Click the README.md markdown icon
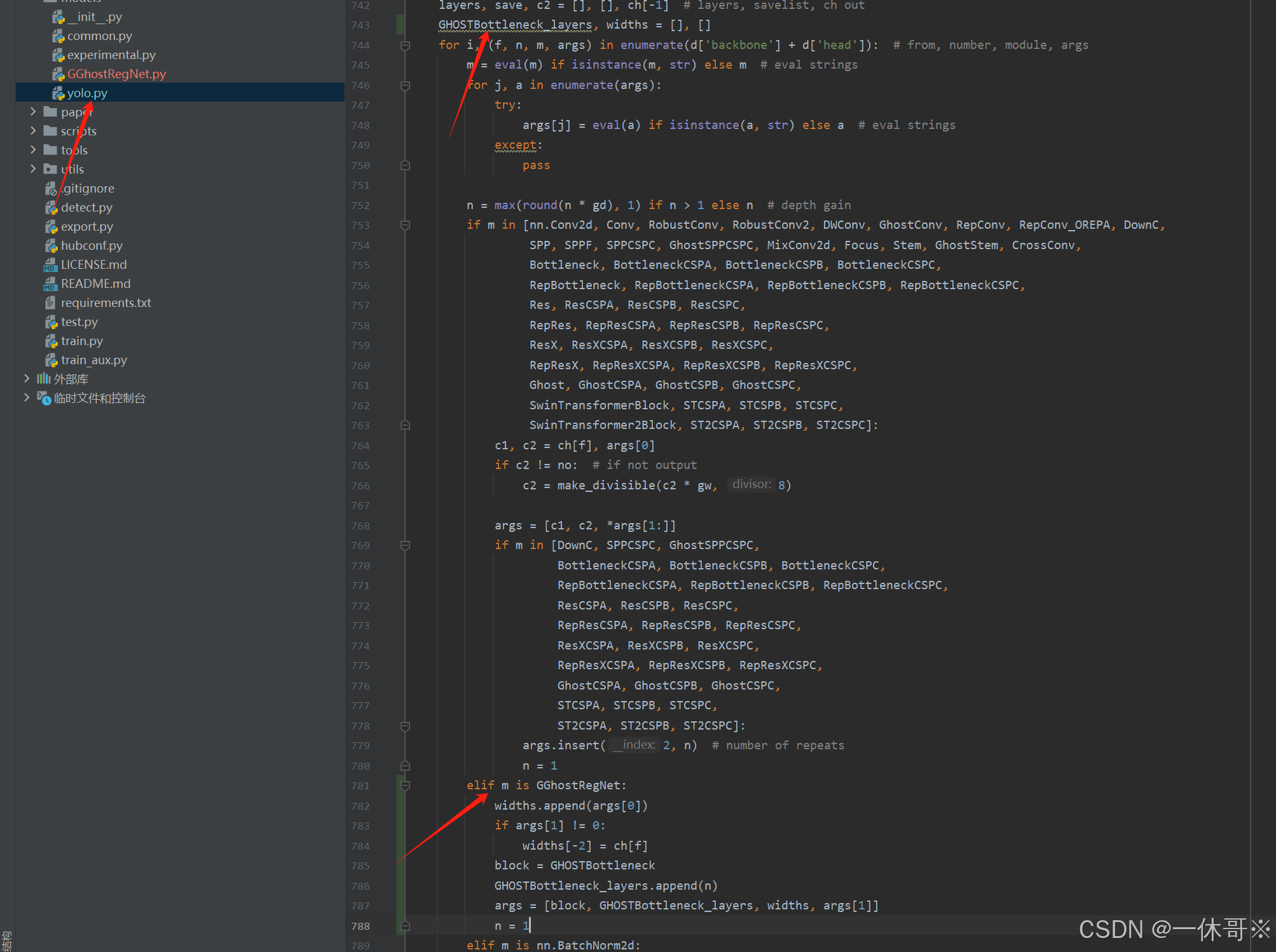This screenshot has width=1276, height=952. 50,284
